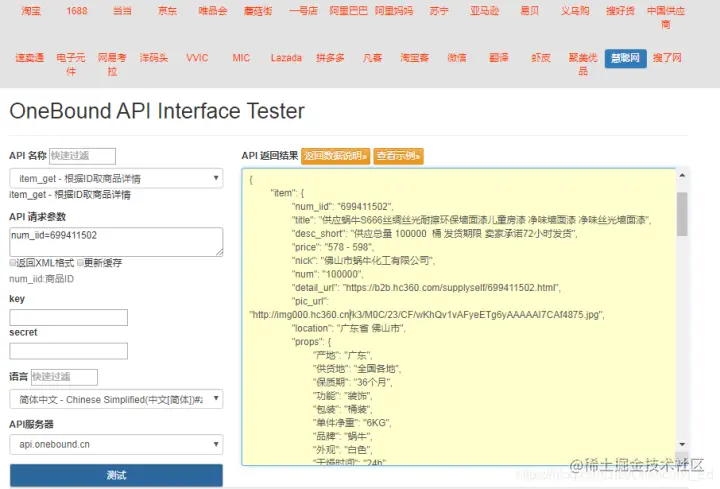Switch to the 唯品会 tab
Viewport: 720px width, 489px height.
[213, 11]
